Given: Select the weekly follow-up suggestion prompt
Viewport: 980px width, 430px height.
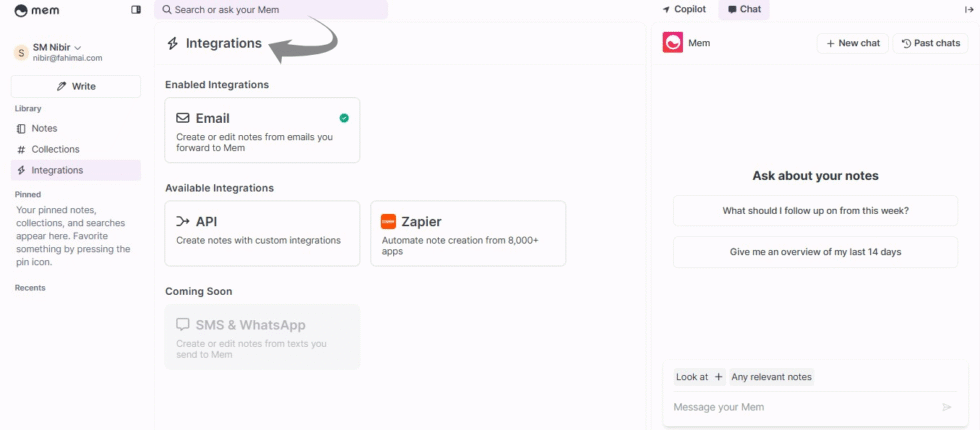Looking at the screenshot, I should [x=815, y=211].
